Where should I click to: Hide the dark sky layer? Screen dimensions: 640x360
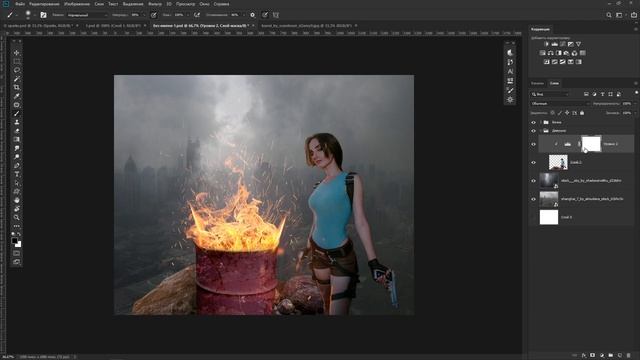533,181
